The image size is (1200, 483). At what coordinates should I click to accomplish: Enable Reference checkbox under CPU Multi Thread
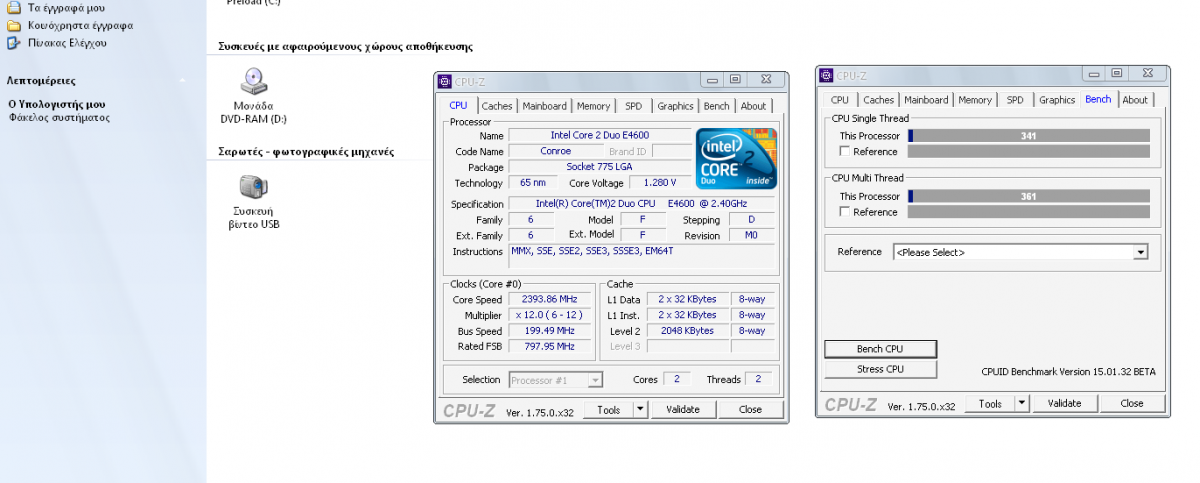coord(845,212)
